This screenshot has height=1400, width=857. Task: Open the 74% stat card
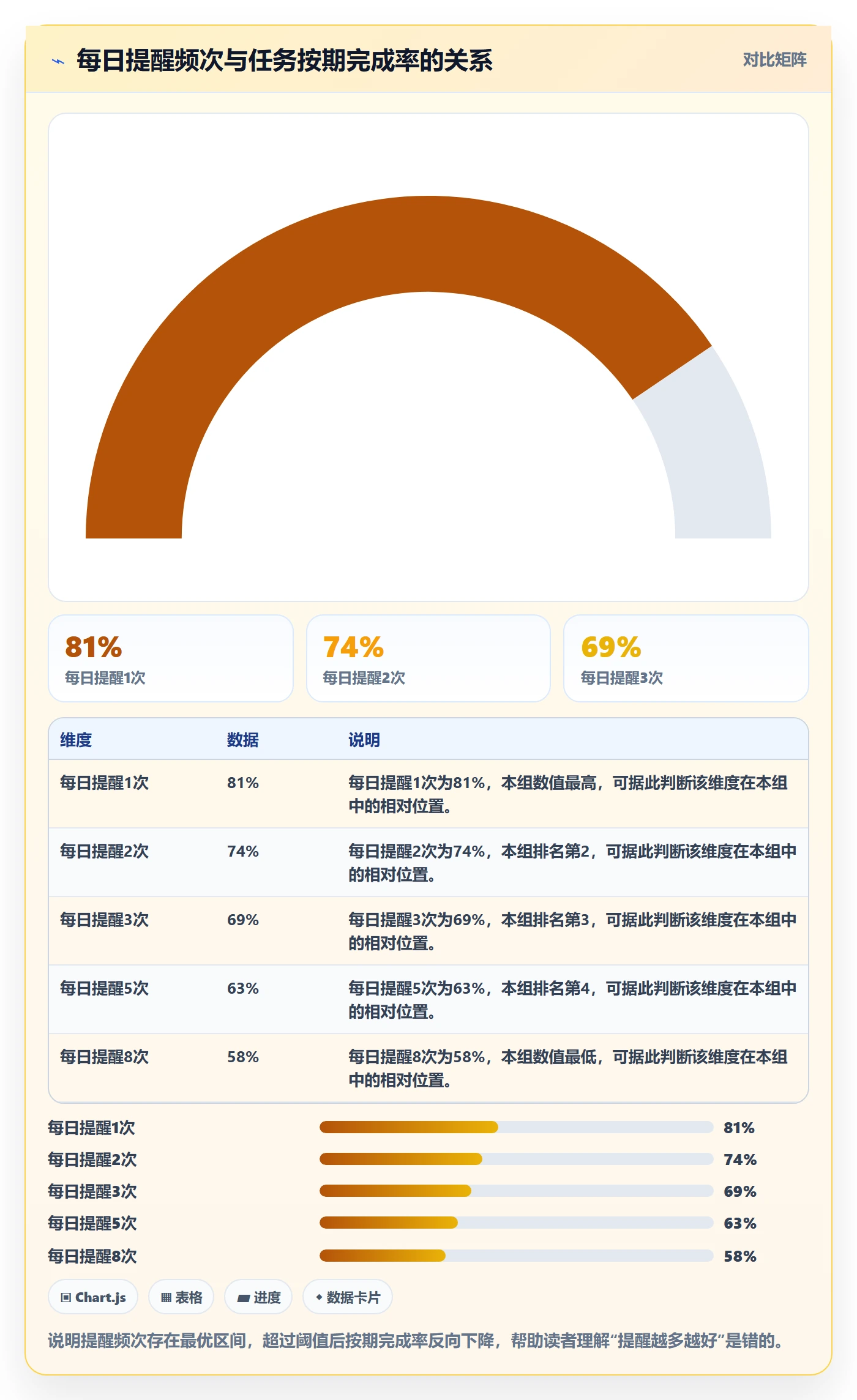coord(428,658)
